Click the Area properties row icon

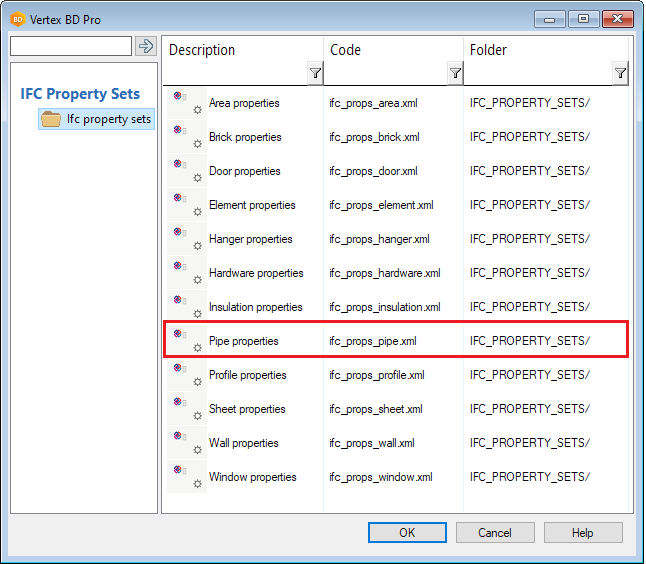[187, 103]
